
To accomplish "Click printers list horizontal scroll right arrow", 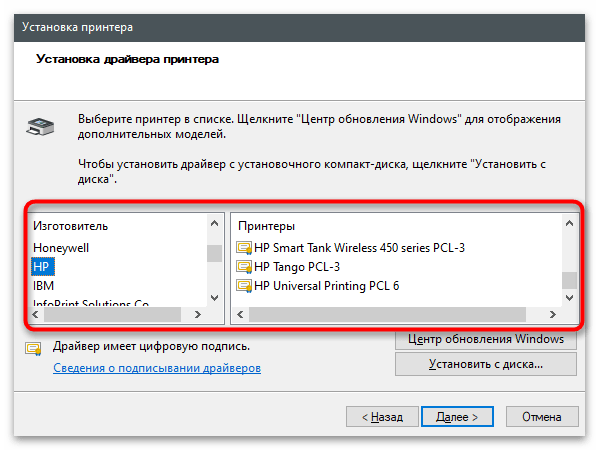I will point(552,314).
